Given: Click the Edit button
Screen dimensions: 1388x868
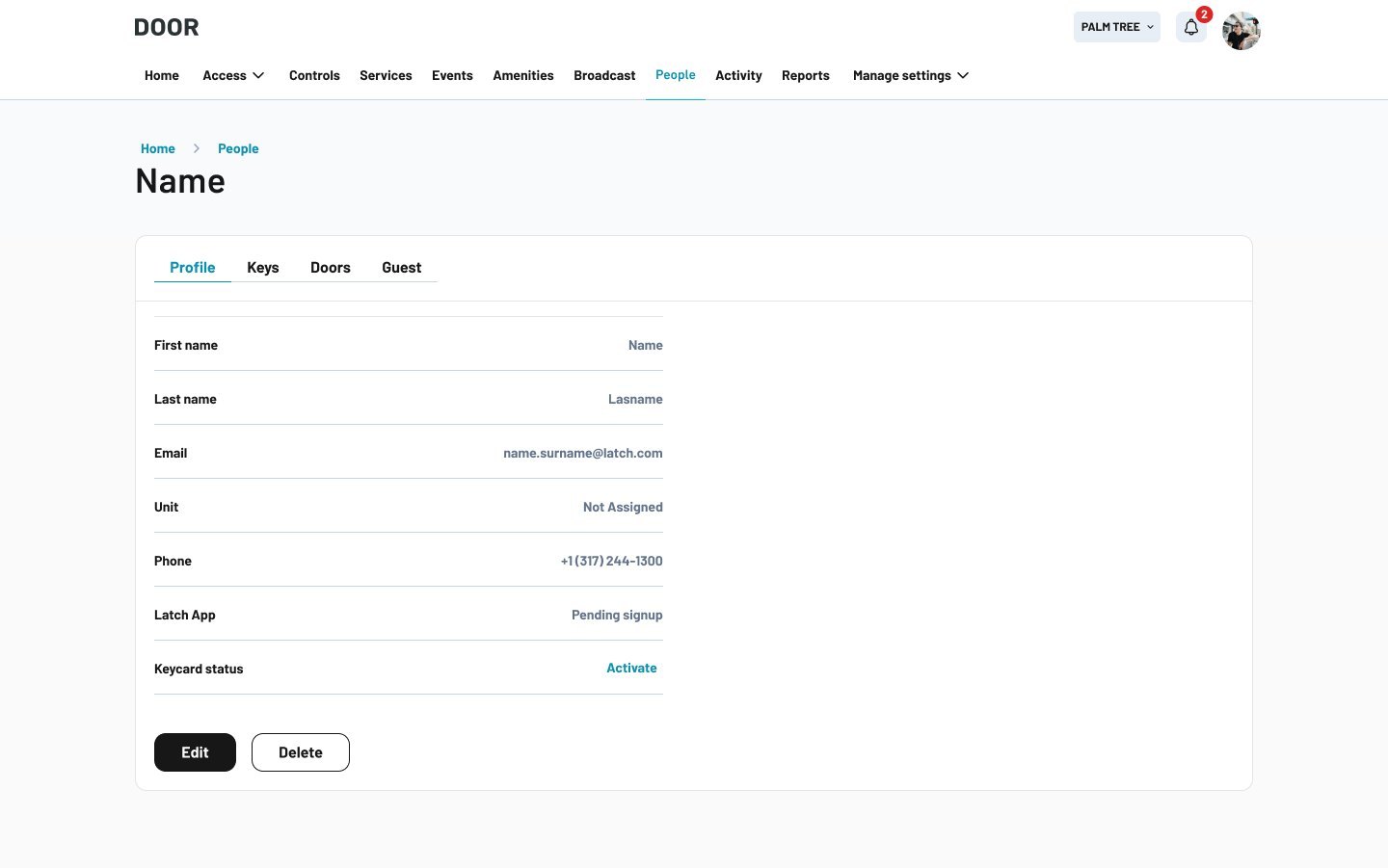Looking at the screenshot, I should point(195,752).
